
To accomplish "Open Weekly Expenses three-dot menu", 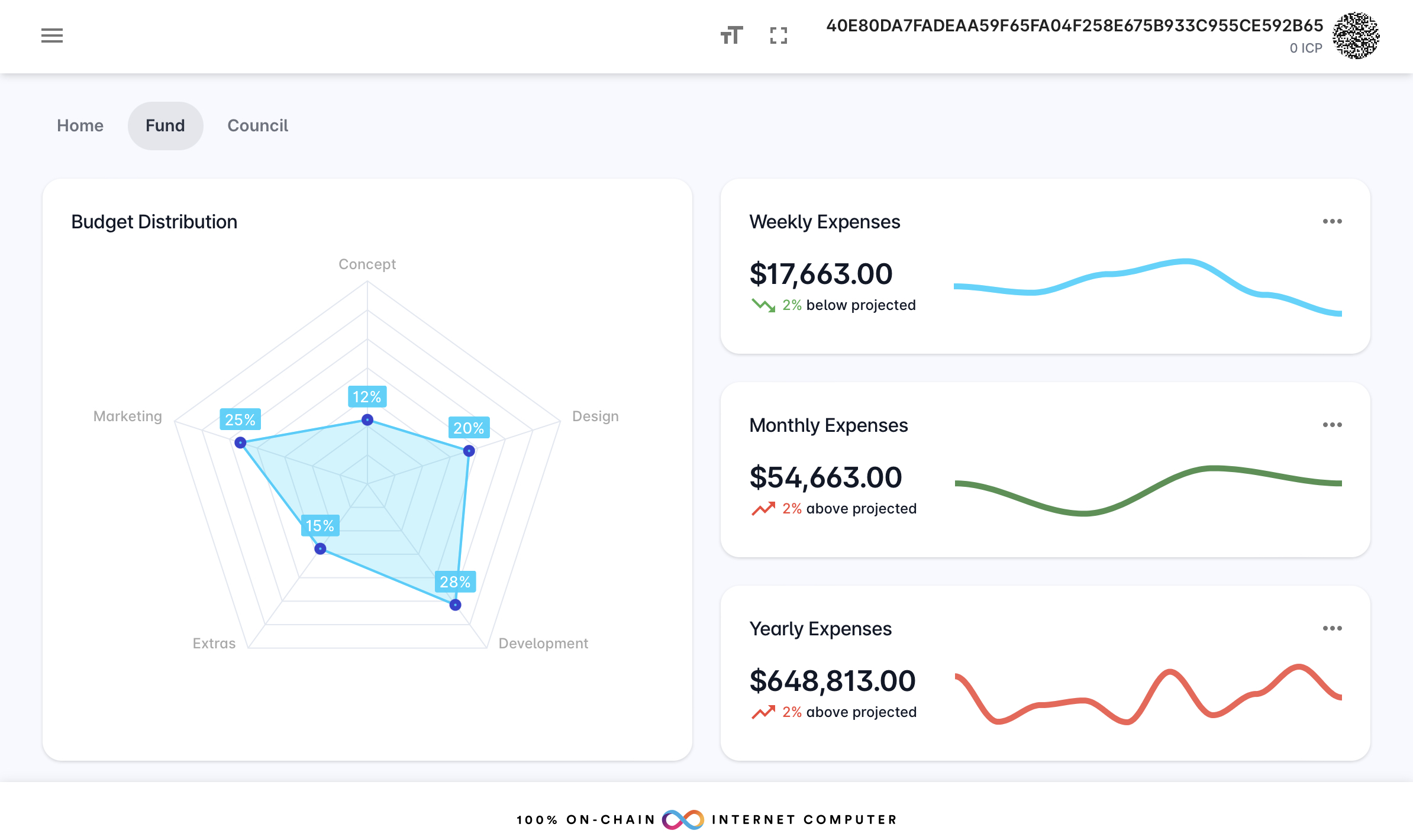I will point(1332,221).
